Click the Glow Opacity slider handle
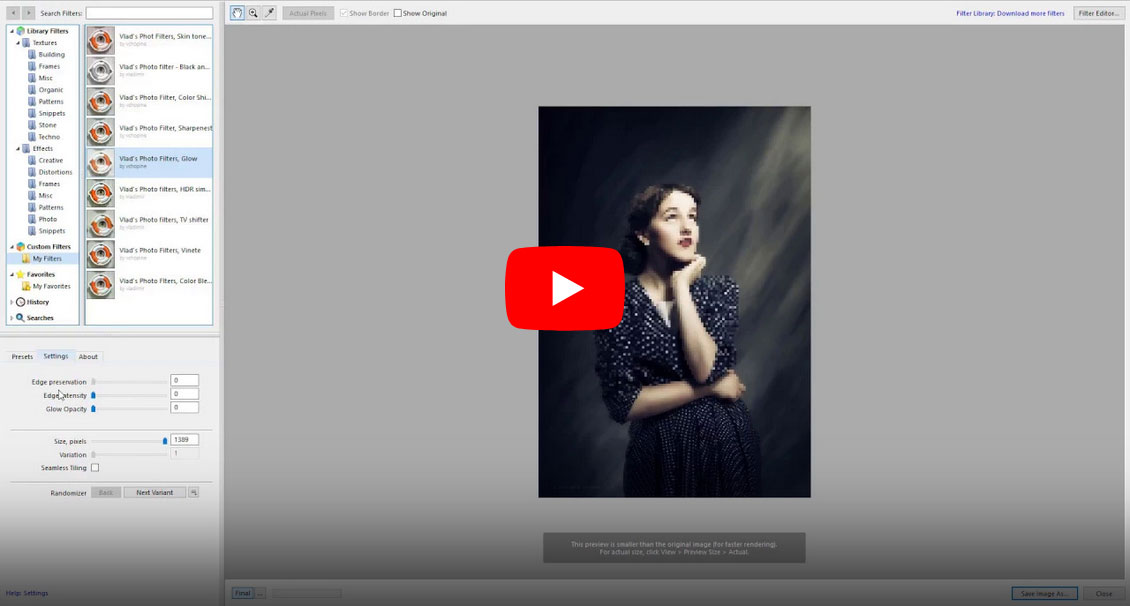Image resolution: width=1130 pixels, height=606 pixels. pos(94,408)
